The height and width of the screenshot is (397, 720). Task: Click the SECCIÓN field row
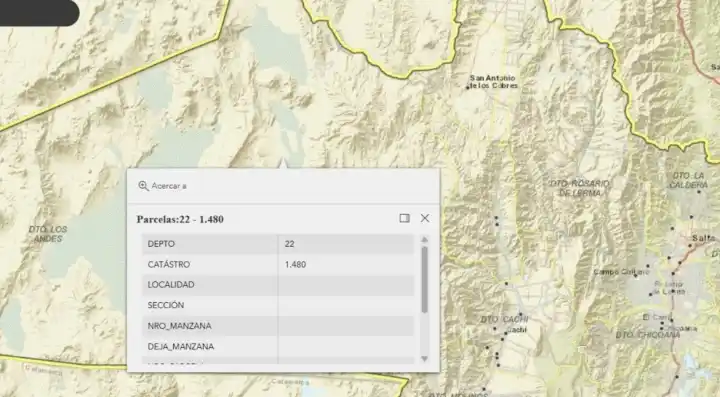pos(278,305)
